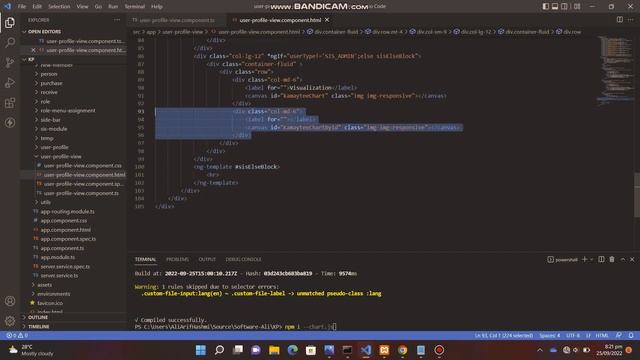Screen dimensions: 640x360
Task: Change language mode HTML status item
Action: tap(602, 335)
